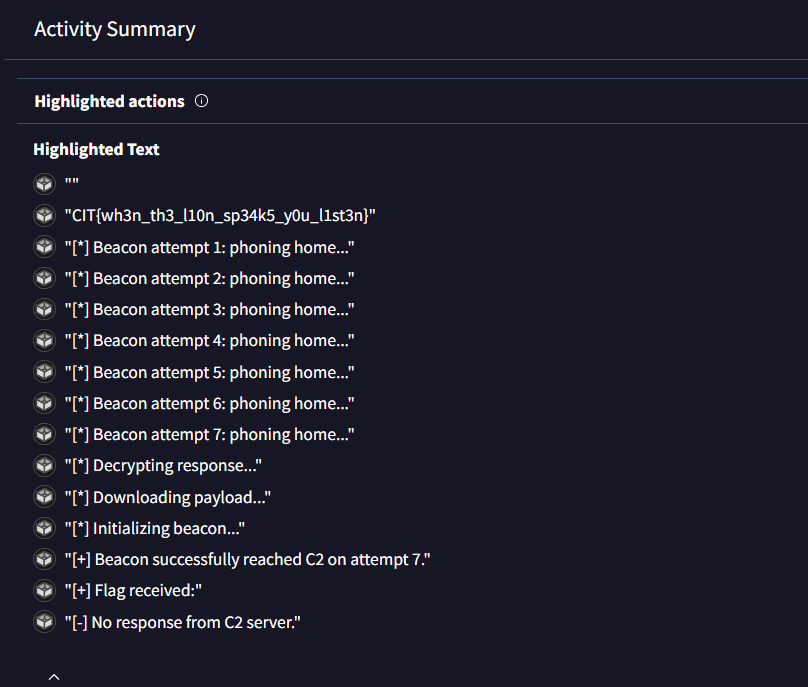Select text "[*] Beacon attempt 6: phoning home..."
The image size is (808, 687).
209,404
